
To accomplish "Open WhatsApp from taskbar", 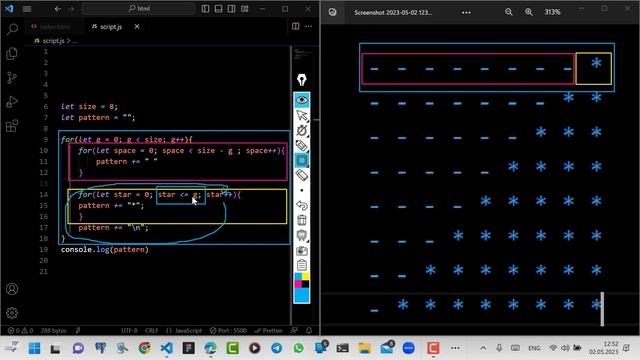I will (x=298, y=348).
